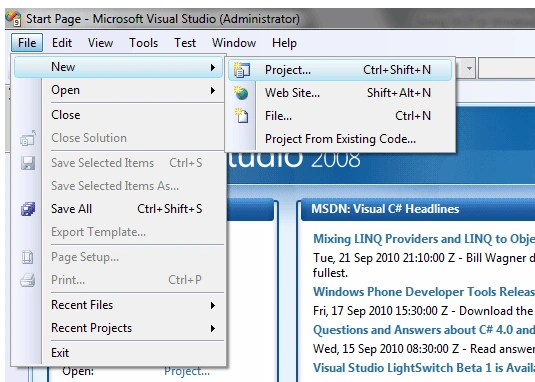Click the toolbar combo box field
This screenshot has height=382, width=535.
506,68
